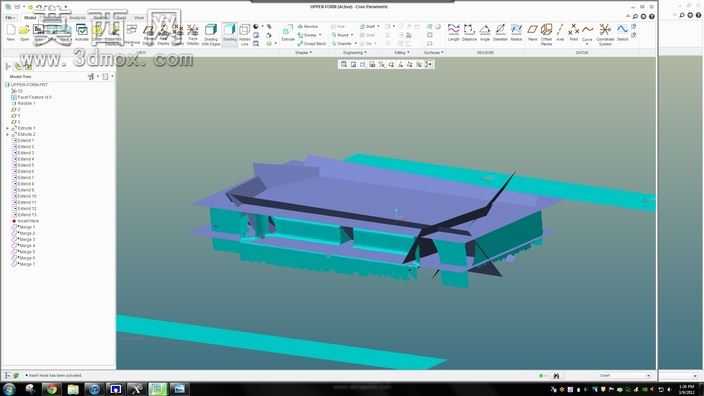
Task: Select Merge 1 in model tree
Action: pyautogui.click(x=26, y=228)
